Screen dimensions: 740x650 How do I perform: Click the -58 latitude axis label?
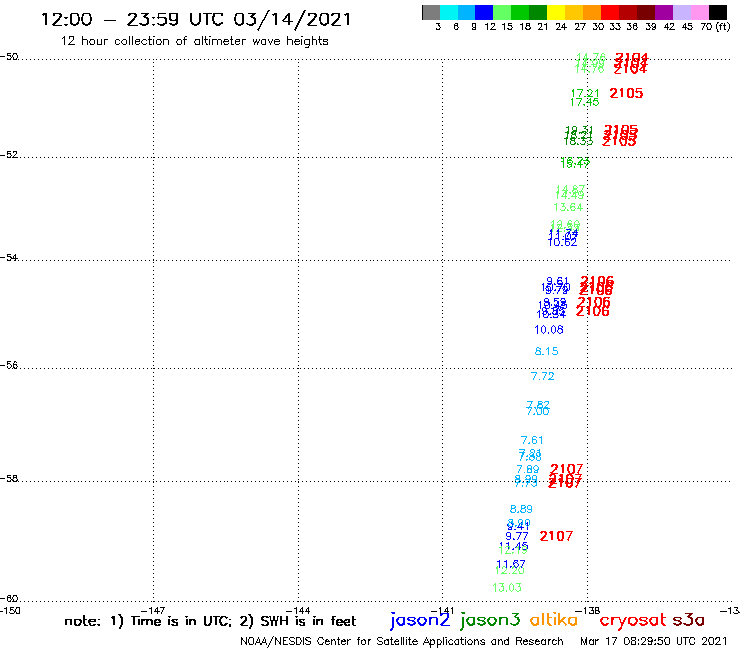click(x=9, y=479)
